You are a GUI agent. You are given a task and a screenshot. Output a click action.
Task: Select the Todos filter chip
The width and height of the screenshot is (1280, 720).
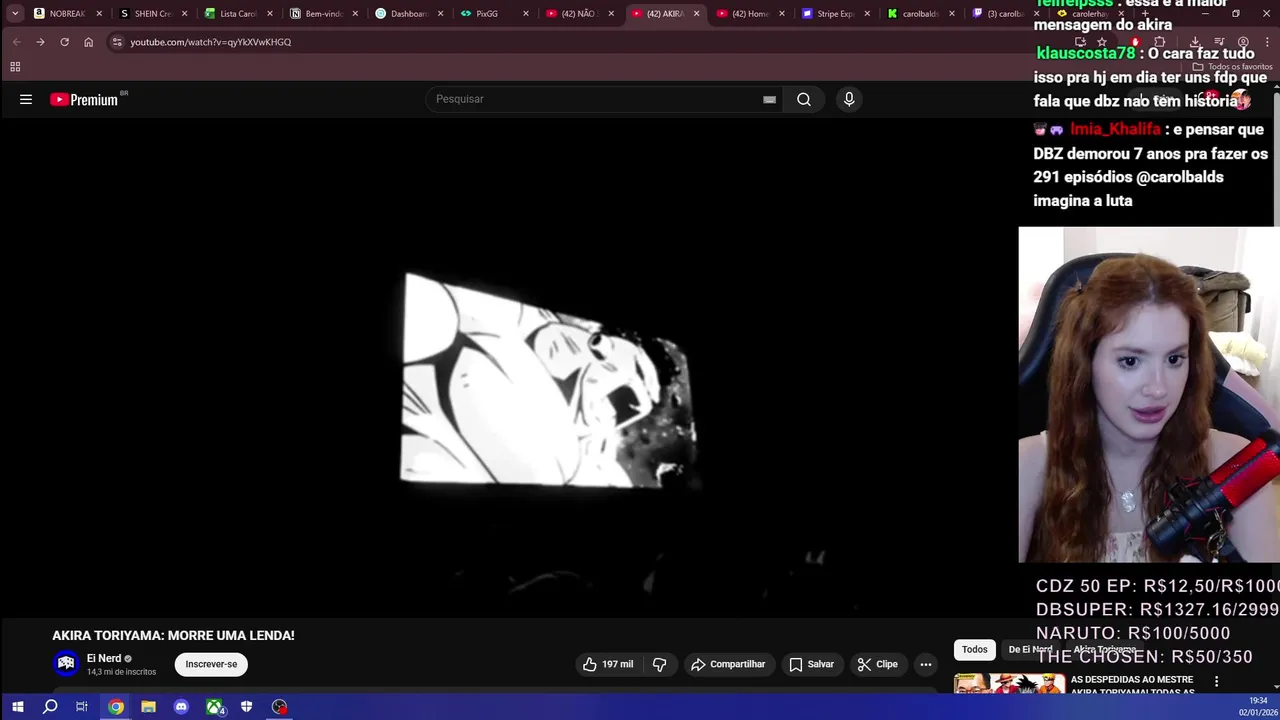point(975,649)
